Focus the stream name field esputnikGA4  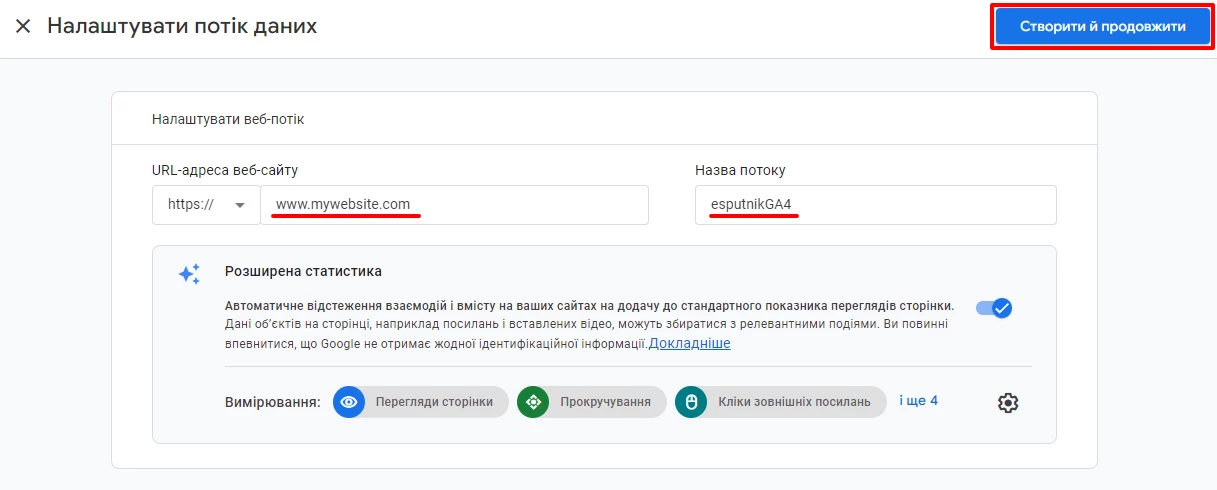tap(876, 204)
